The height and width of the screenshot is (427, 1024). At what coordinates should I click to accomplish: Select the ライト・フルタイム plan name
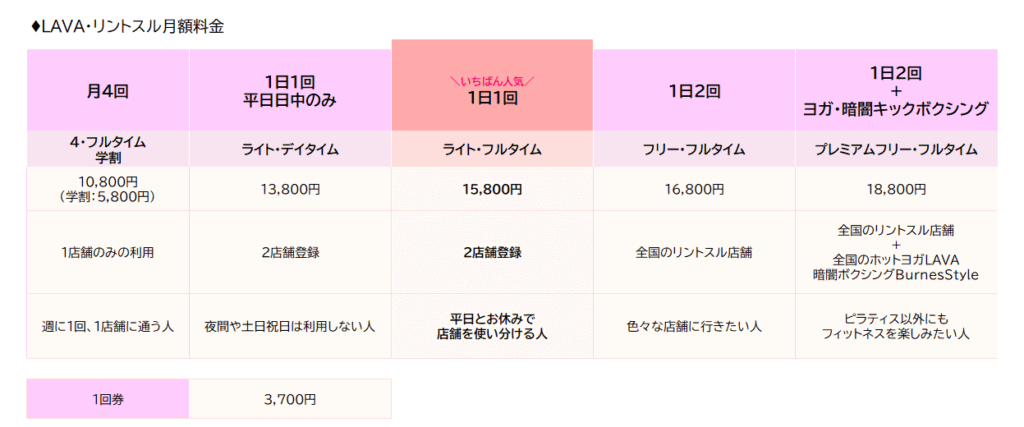491,149
